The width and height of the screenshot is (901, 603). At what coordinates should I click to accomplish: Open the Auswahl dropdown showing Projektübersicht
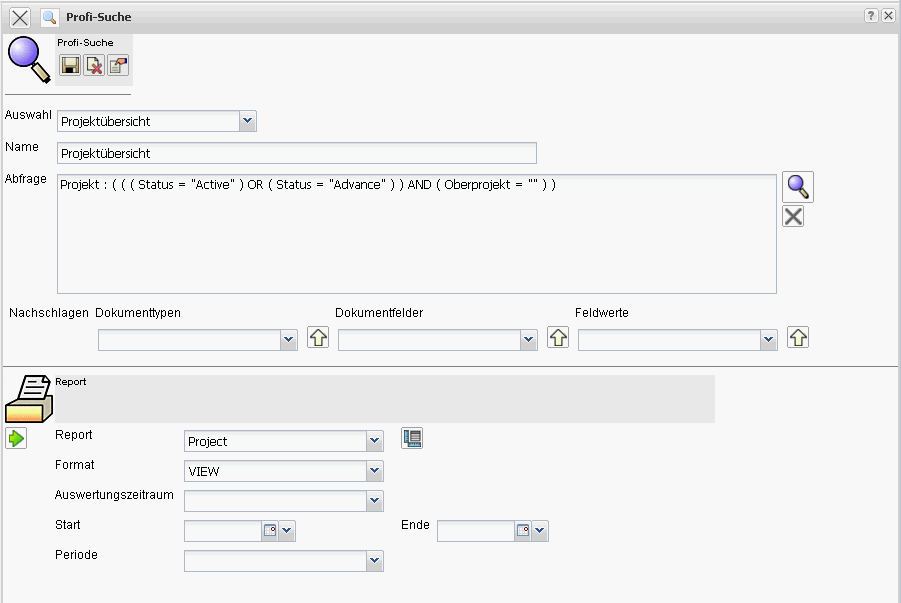248,121
